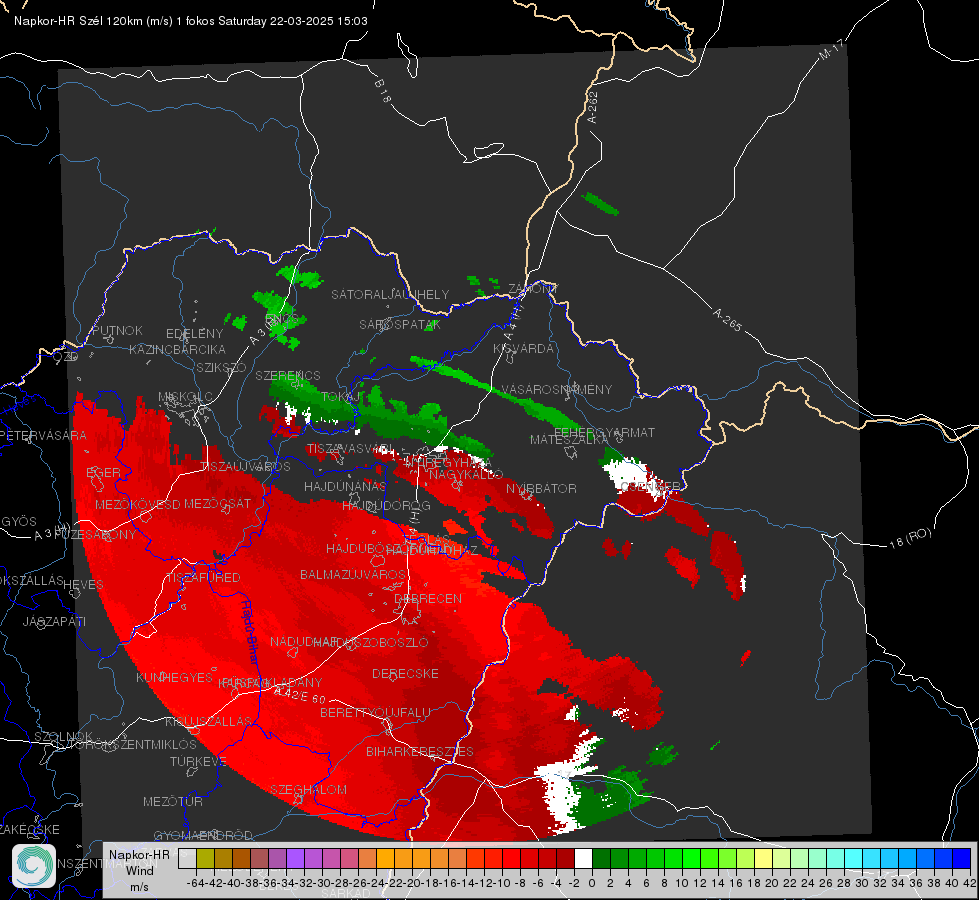Click the EGER city label
Viewport: 979px width, 900px height.
[103, 473]
